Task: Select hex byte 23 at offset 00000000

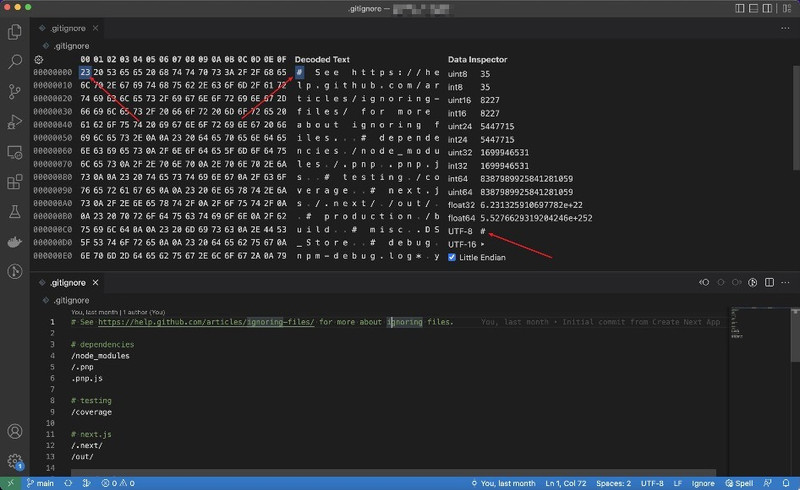Action: [85, 72]
